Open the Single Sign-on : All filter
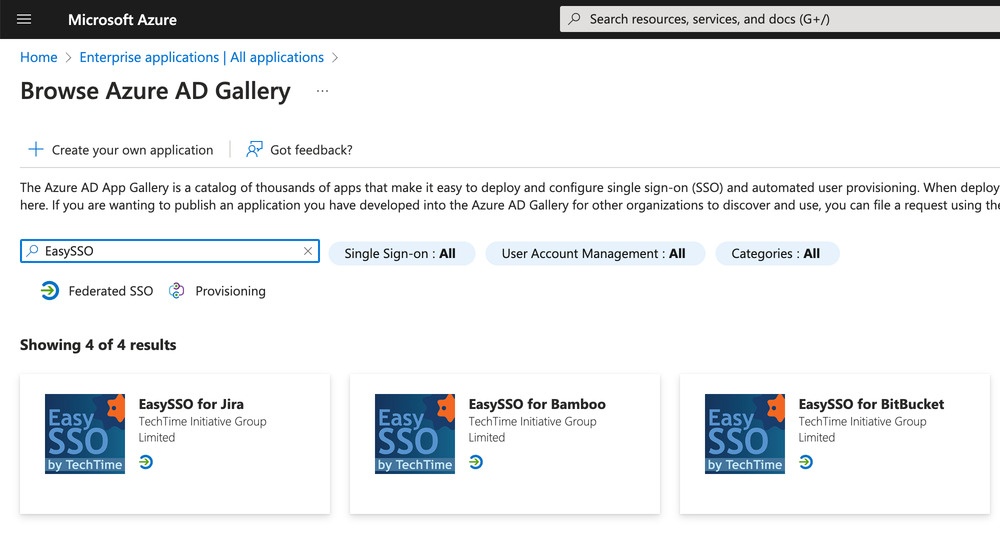1000x547 pixels. [401, 254]
